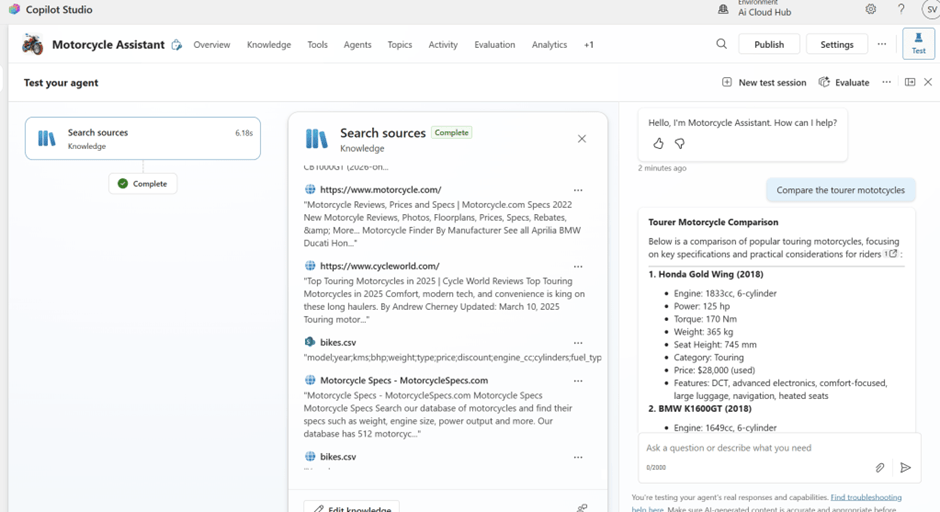Open the Analytics tab
The width and height of the screenshot is (940, 512).
pyautogui.click(x=549, y=45)
